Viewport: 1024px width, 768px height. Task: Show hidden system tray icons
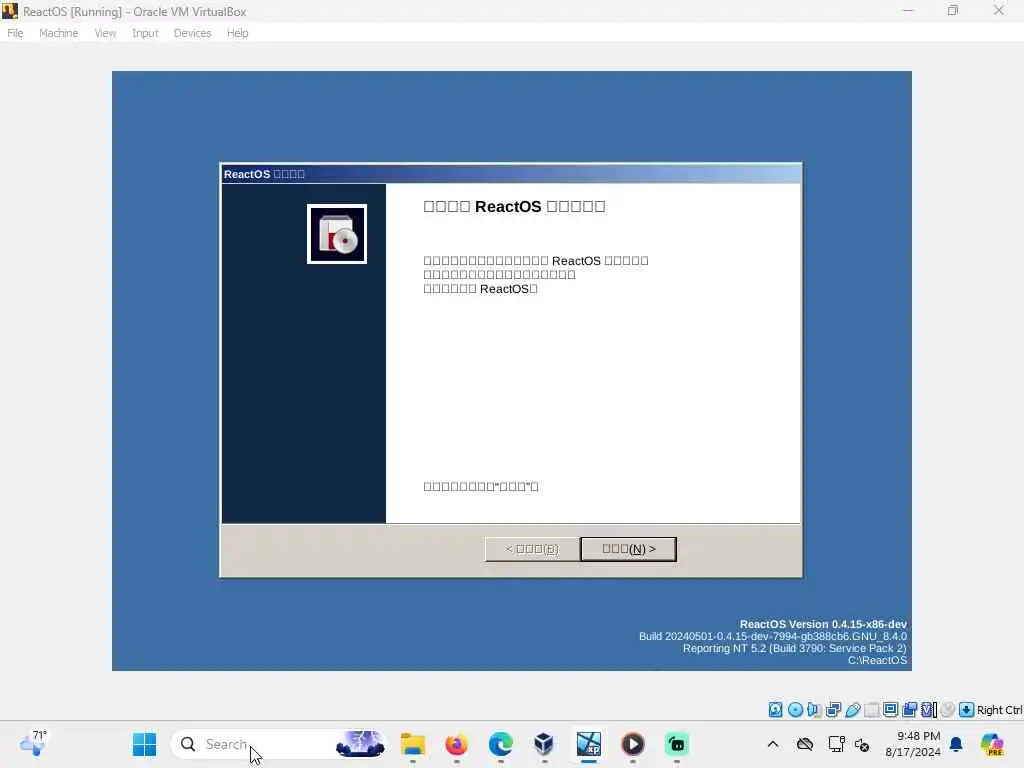tap(773, 744)
